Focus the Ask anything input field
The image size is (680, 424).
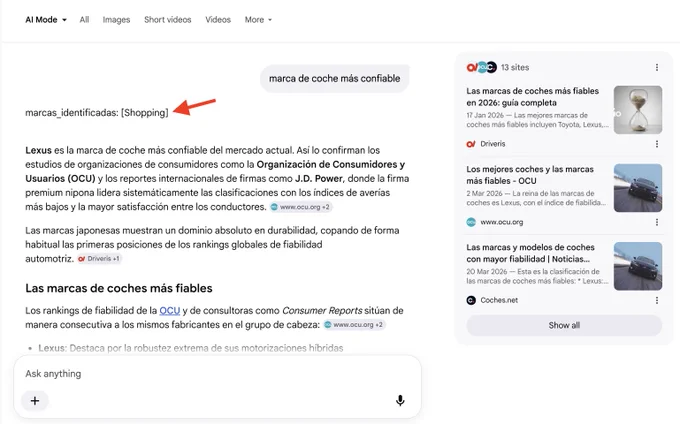[217, 374]
